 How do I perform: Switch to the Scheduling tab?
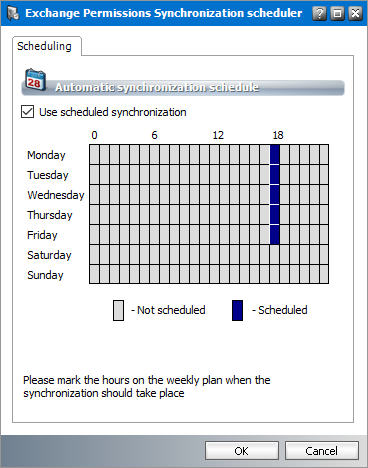click(x=44, y=46)
